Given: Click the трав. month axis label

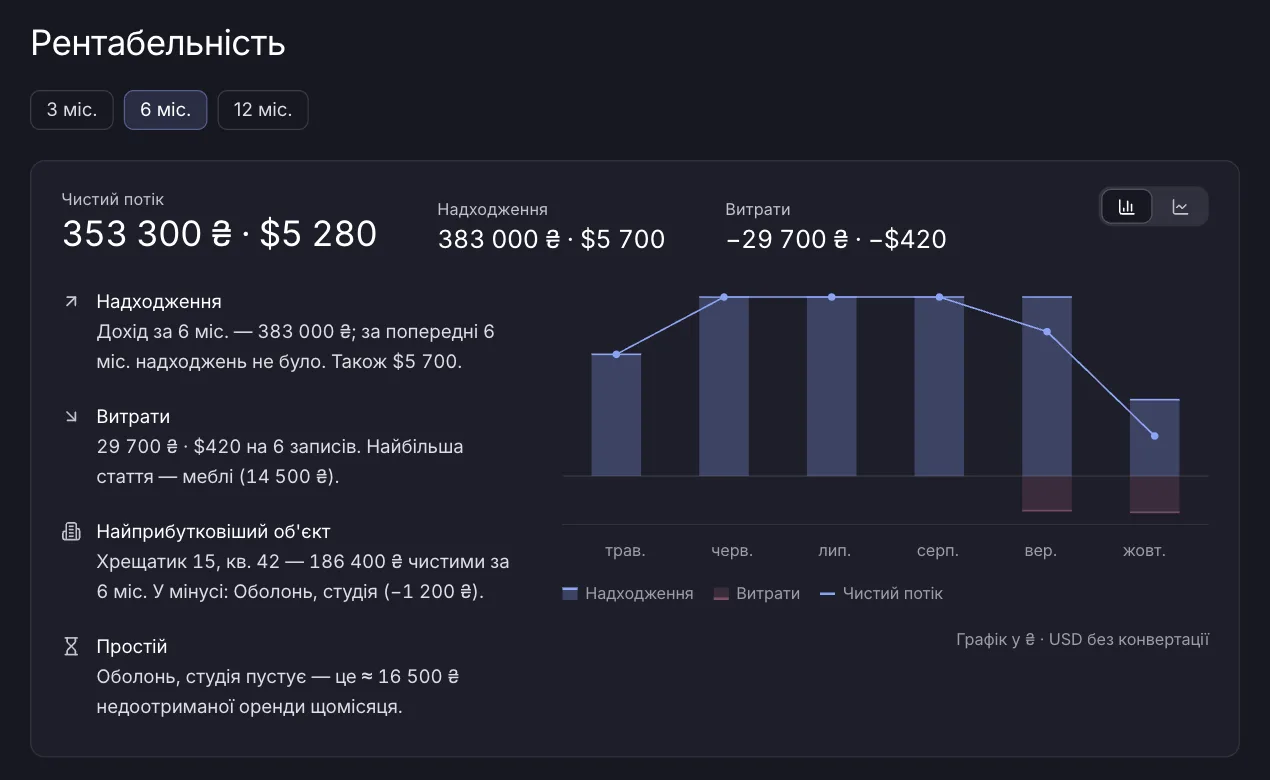Looking at the screenshot, I should [625, 551].
